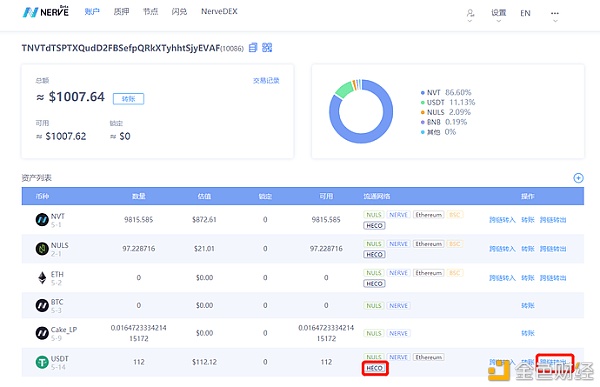The width and height of the screenshot is (600, 387).
Task: Click 跨链转出 in the ETH row
Action: 553,278
